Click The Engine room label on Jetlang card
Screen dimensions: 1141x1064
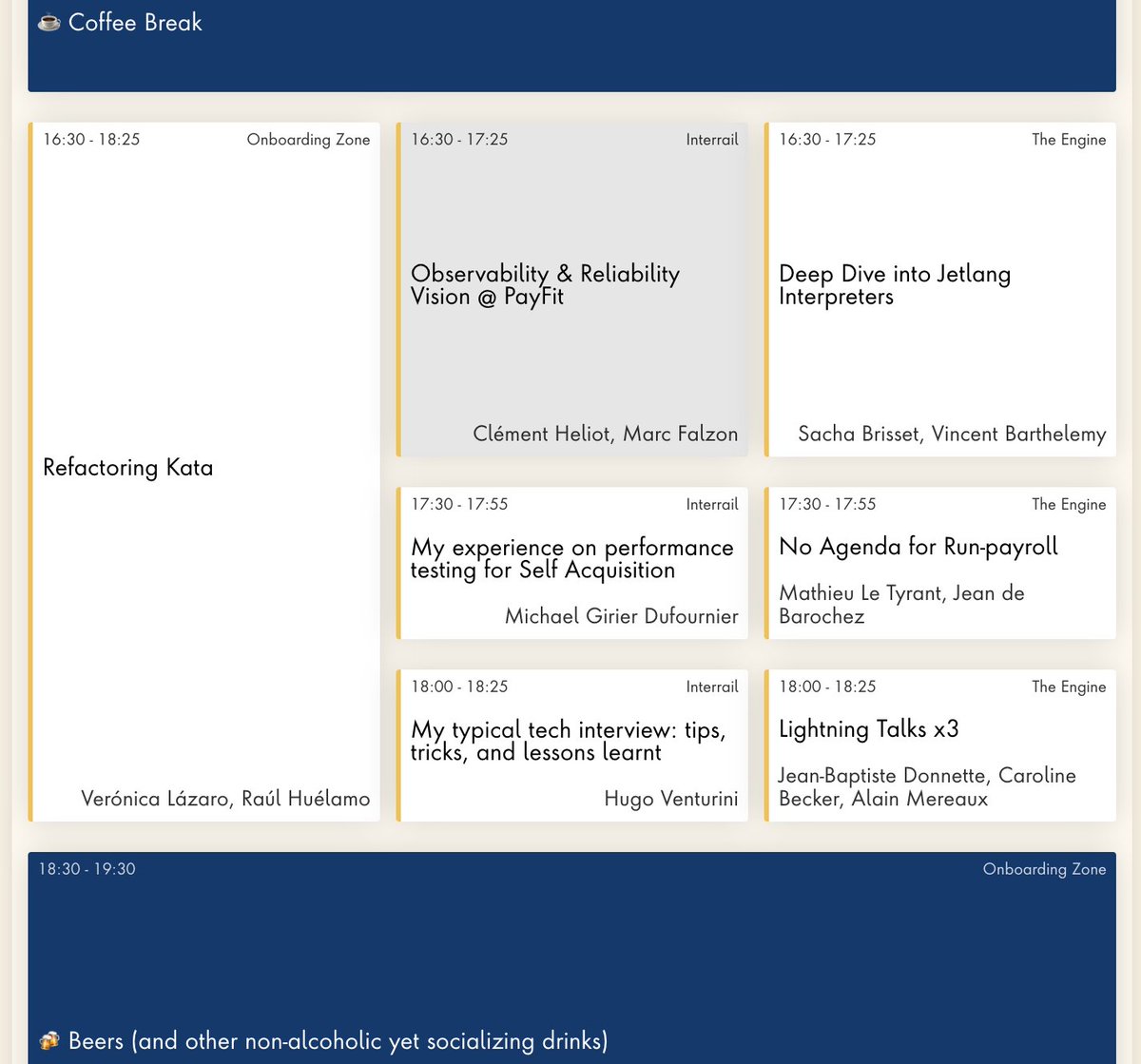click(x=1069, y=140)
